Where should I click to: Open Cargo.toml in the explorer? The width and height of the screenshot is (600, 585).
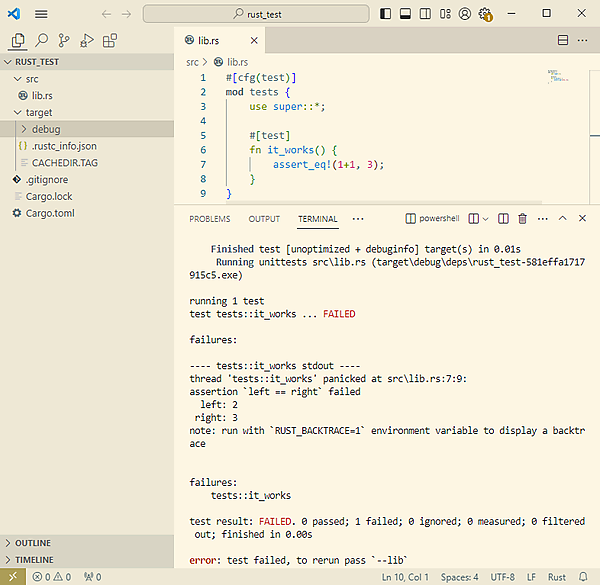click(x=50, y=213)
